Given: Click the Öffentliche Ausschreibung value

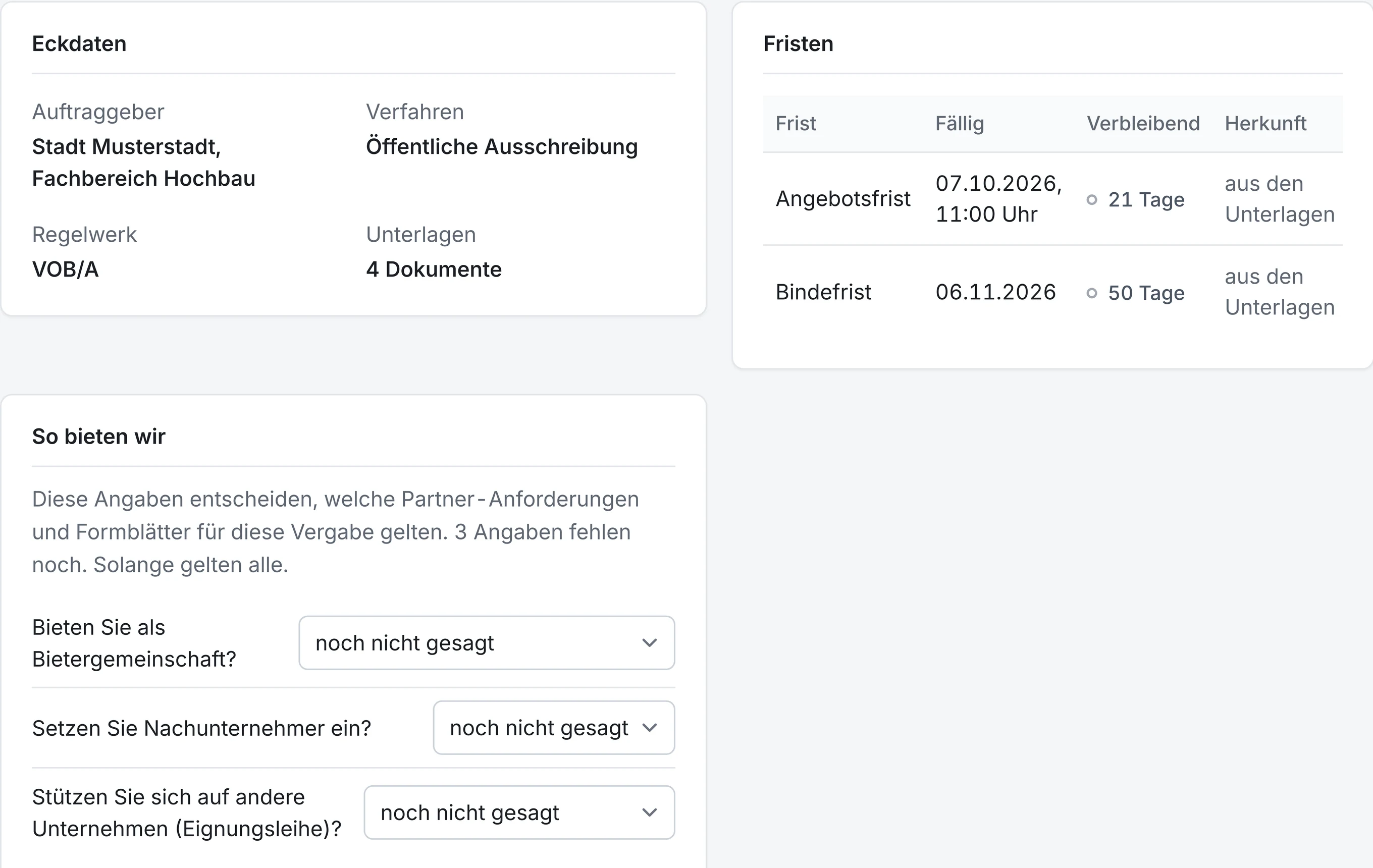Looking at the screenshot, I should coord(502,147).
